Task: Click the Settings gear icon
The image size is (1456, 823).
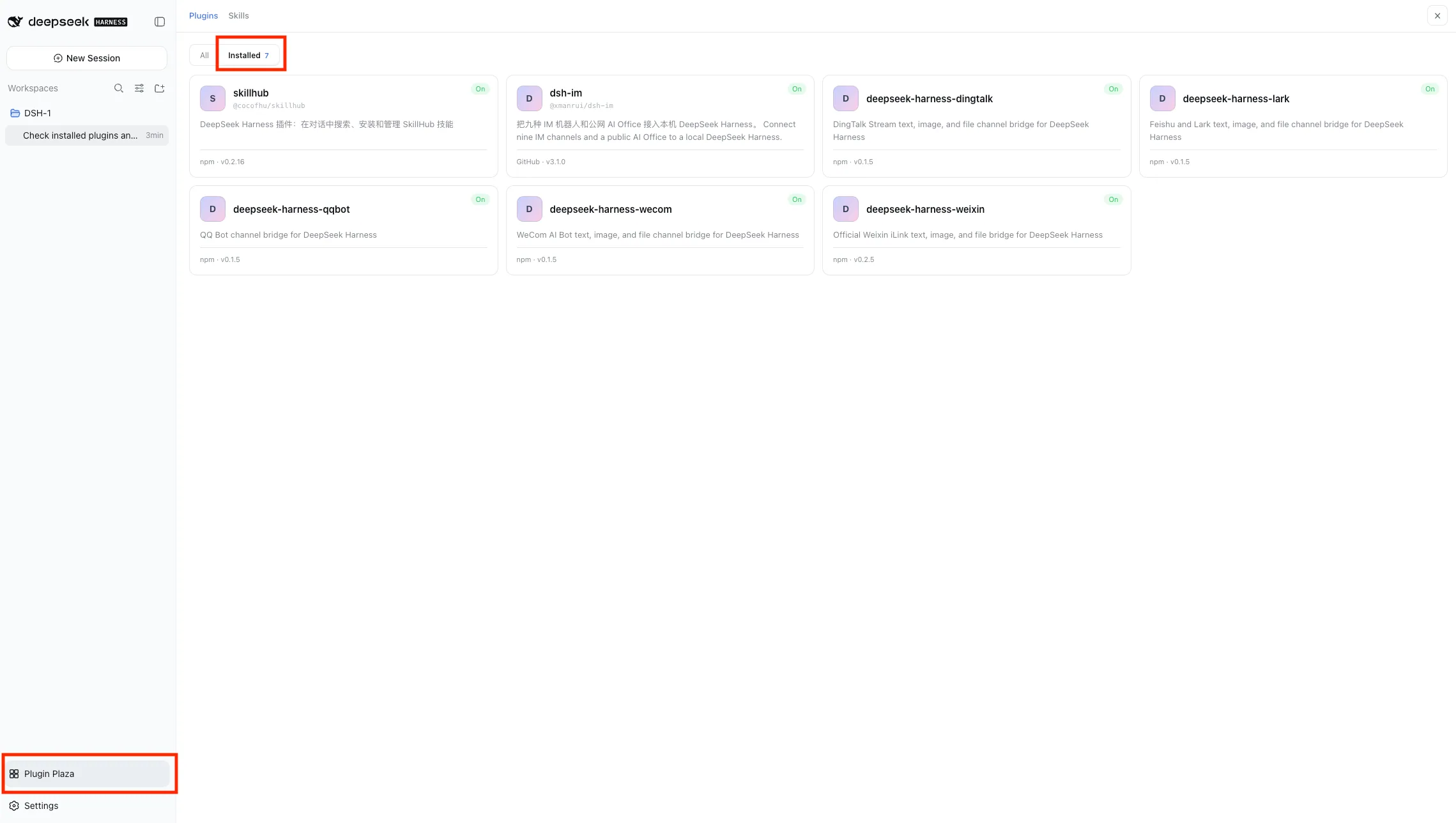Action: (x=14, y=806)
